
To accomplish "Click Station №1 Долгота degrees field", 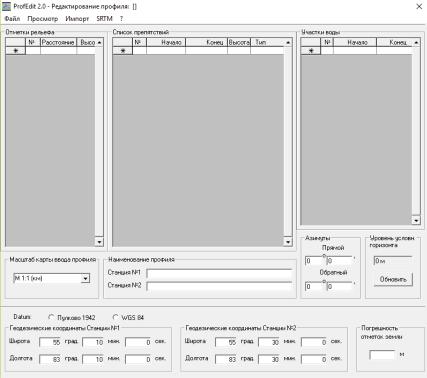I will (x=50, y=359).
